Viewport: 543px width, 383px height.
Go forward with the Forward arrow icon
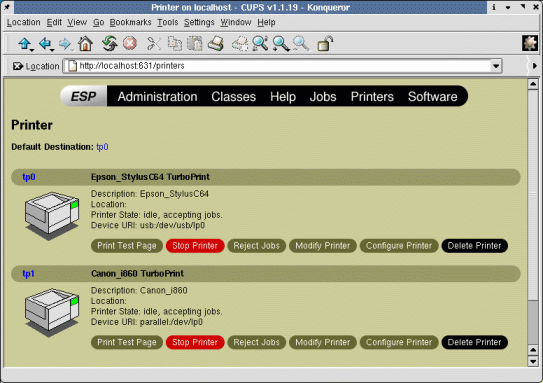(x=64, y=44)
